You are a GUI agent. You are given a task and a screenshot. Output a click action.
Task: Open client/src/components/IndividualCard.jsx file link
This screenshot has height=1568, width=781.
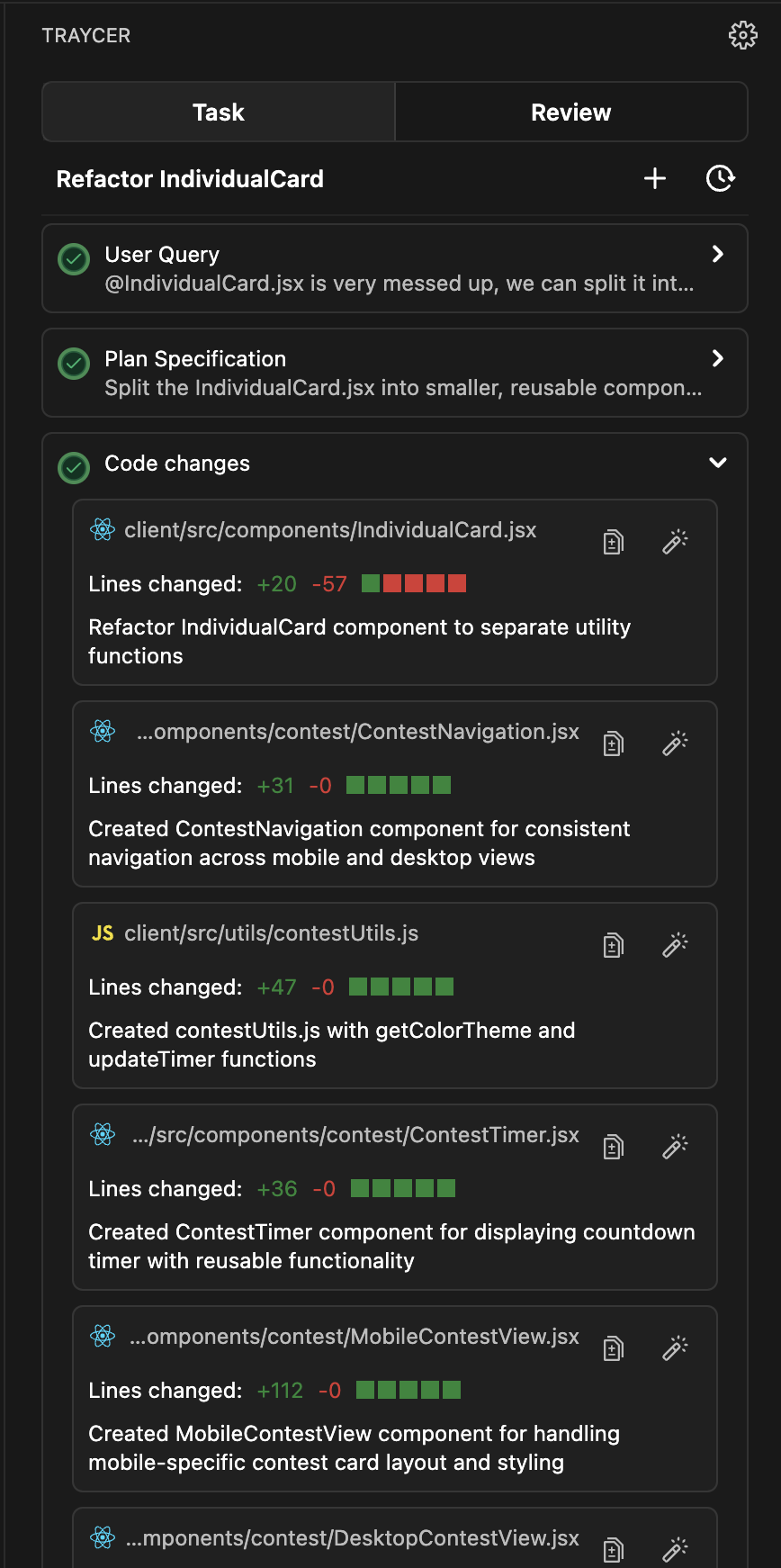coord(330,530)
